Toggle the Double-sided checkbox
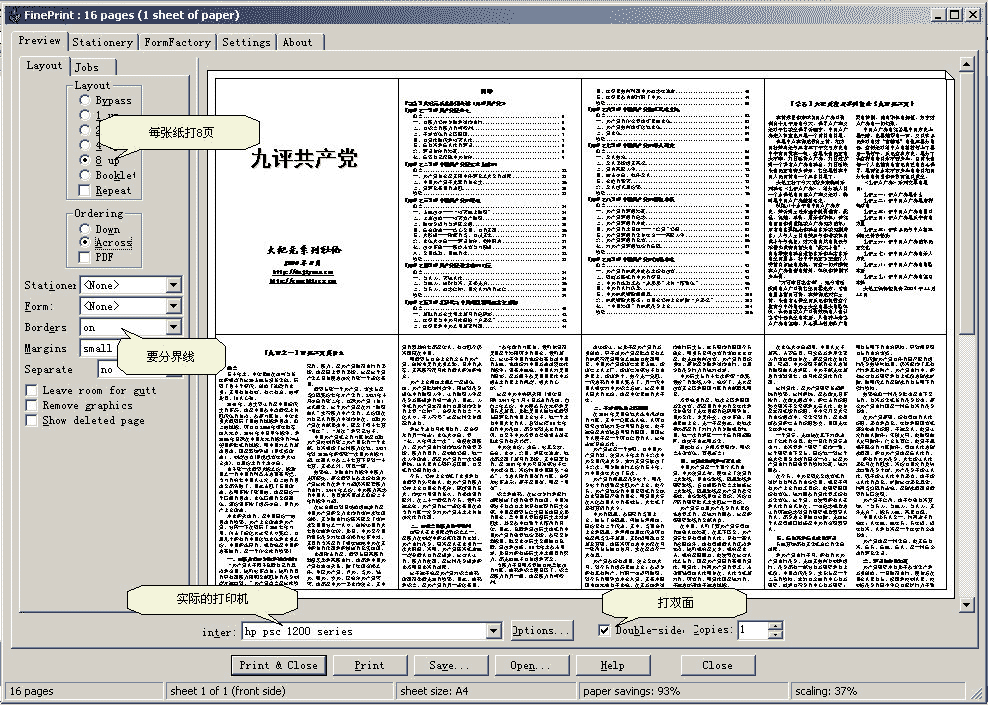The height and width of the screenshot is (705, 988). click(604, 630)
